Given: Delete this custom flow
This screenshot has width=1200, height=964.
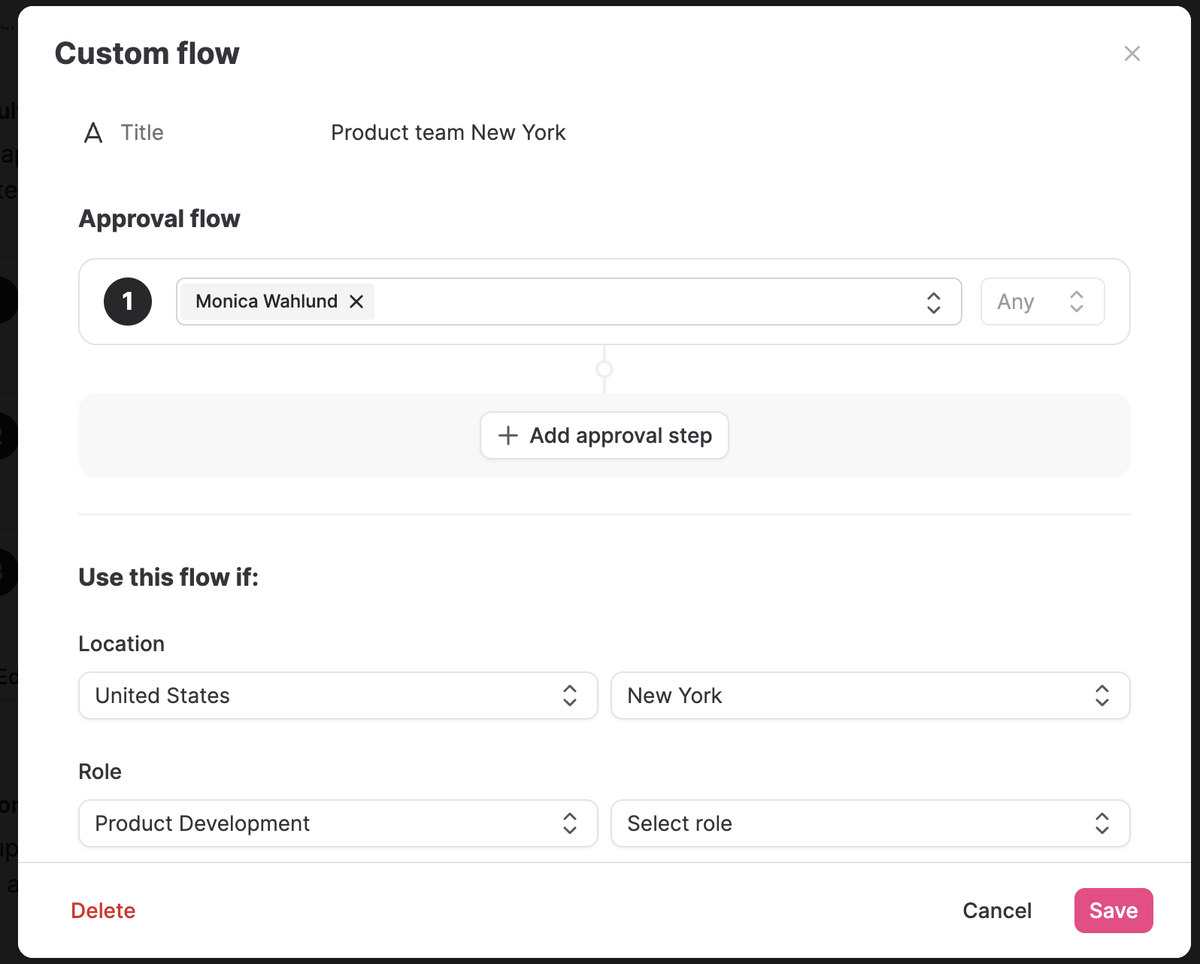Looking at the screenshot, I should coord(103,911).
